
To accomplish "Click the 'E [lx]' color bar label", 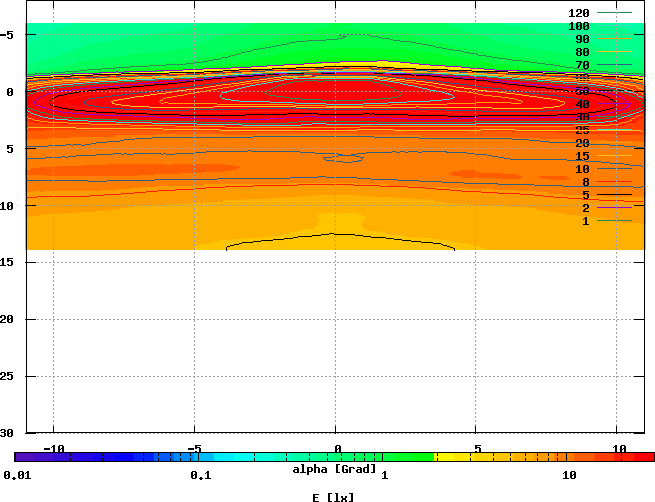I will pos(333,497).
